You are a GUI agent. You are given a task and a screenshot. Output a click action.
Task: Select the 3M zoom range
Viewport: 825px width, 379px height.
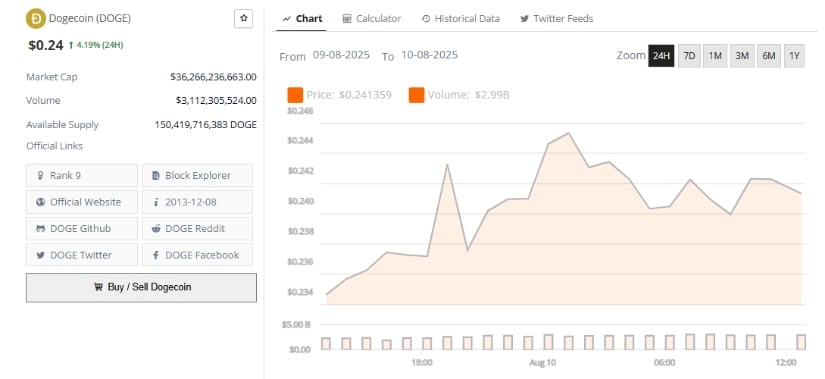tap(742, 56)
